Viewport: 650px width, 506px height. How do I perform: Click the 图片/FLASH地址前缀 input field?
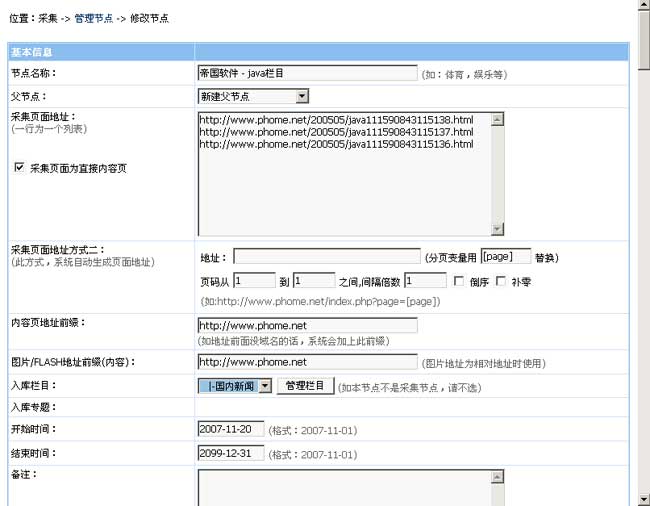[x=307, y=362]
